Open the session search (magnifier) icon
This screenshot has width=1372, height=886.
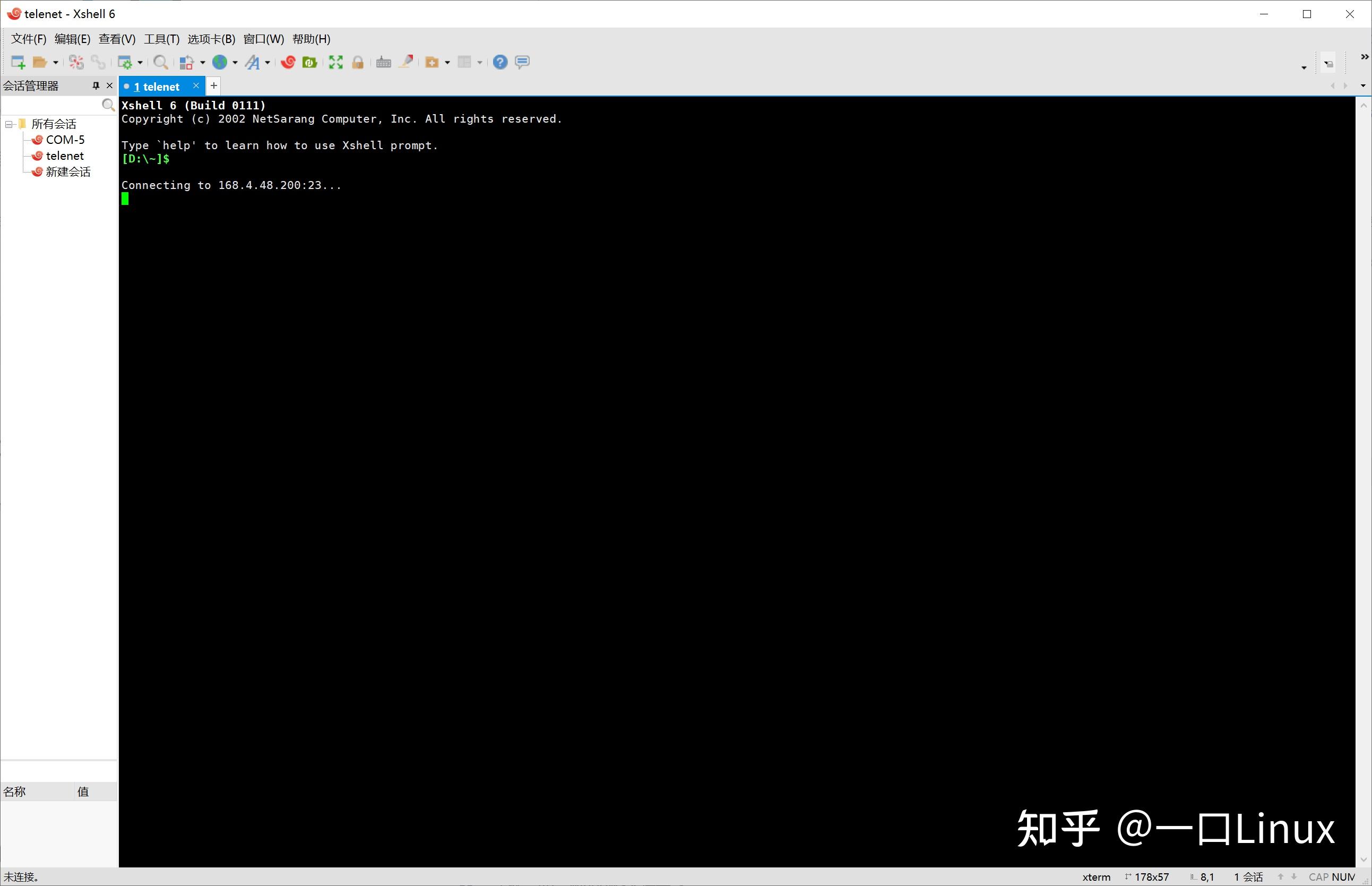point(160,62)
